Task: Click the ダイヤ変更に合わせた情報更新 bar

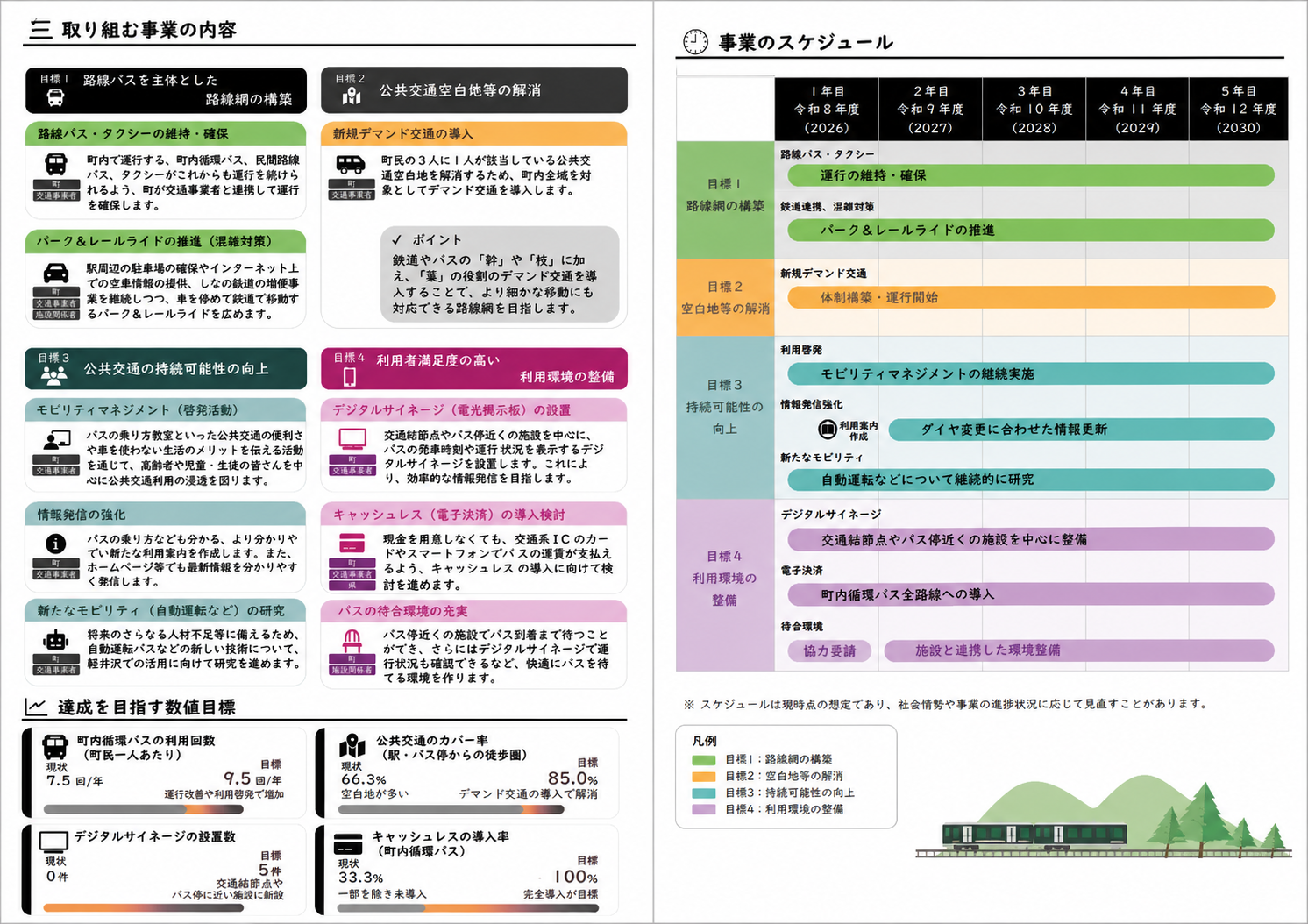Action: (x=1081, y=429)
